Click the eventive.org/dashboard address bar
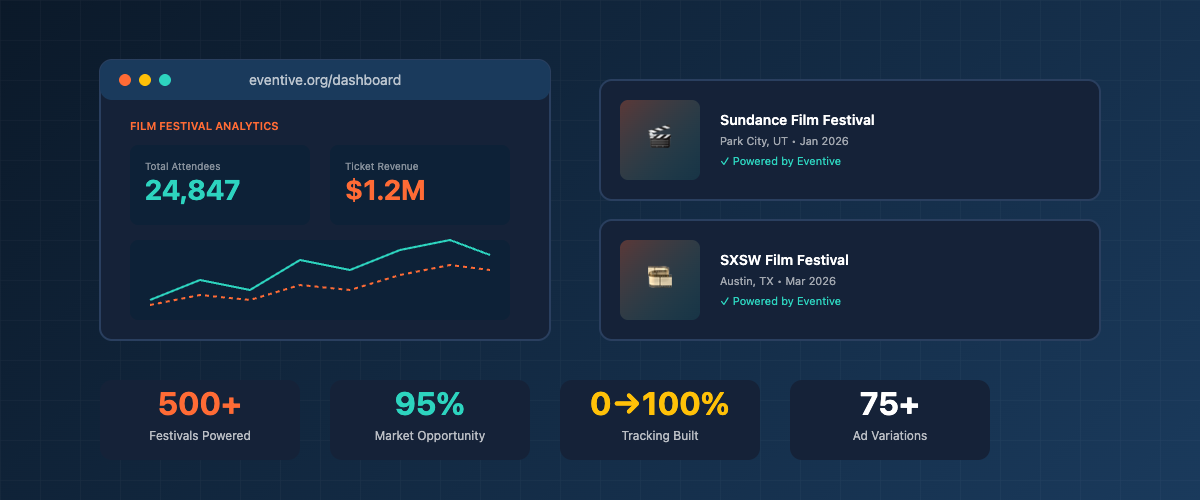Screen dimensions: 1200x500 pyautogui.click(x=325, y=80)
